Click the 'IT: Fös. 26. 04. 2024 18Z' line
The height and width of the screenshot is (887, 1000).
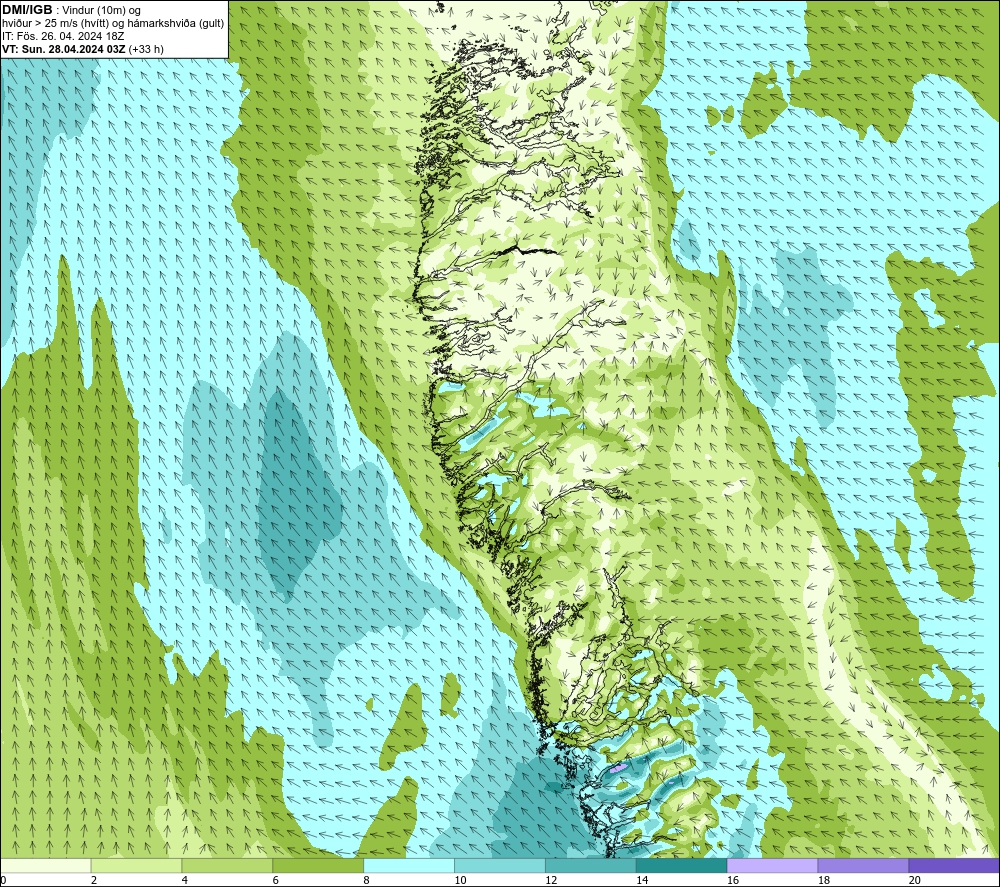[x=63, y=36]
